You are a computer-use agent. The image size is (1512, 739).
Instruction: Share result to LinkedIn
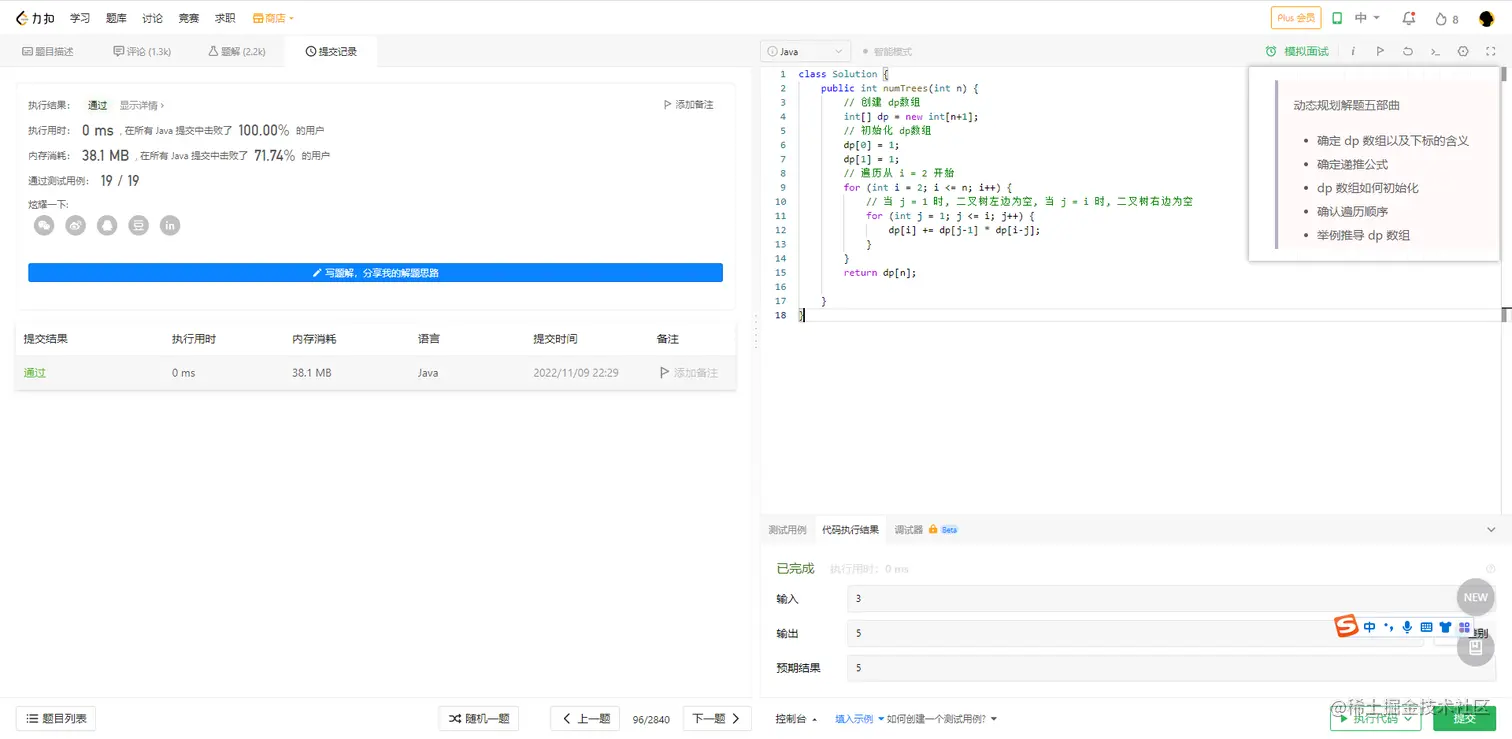click(x=170, y=226)
